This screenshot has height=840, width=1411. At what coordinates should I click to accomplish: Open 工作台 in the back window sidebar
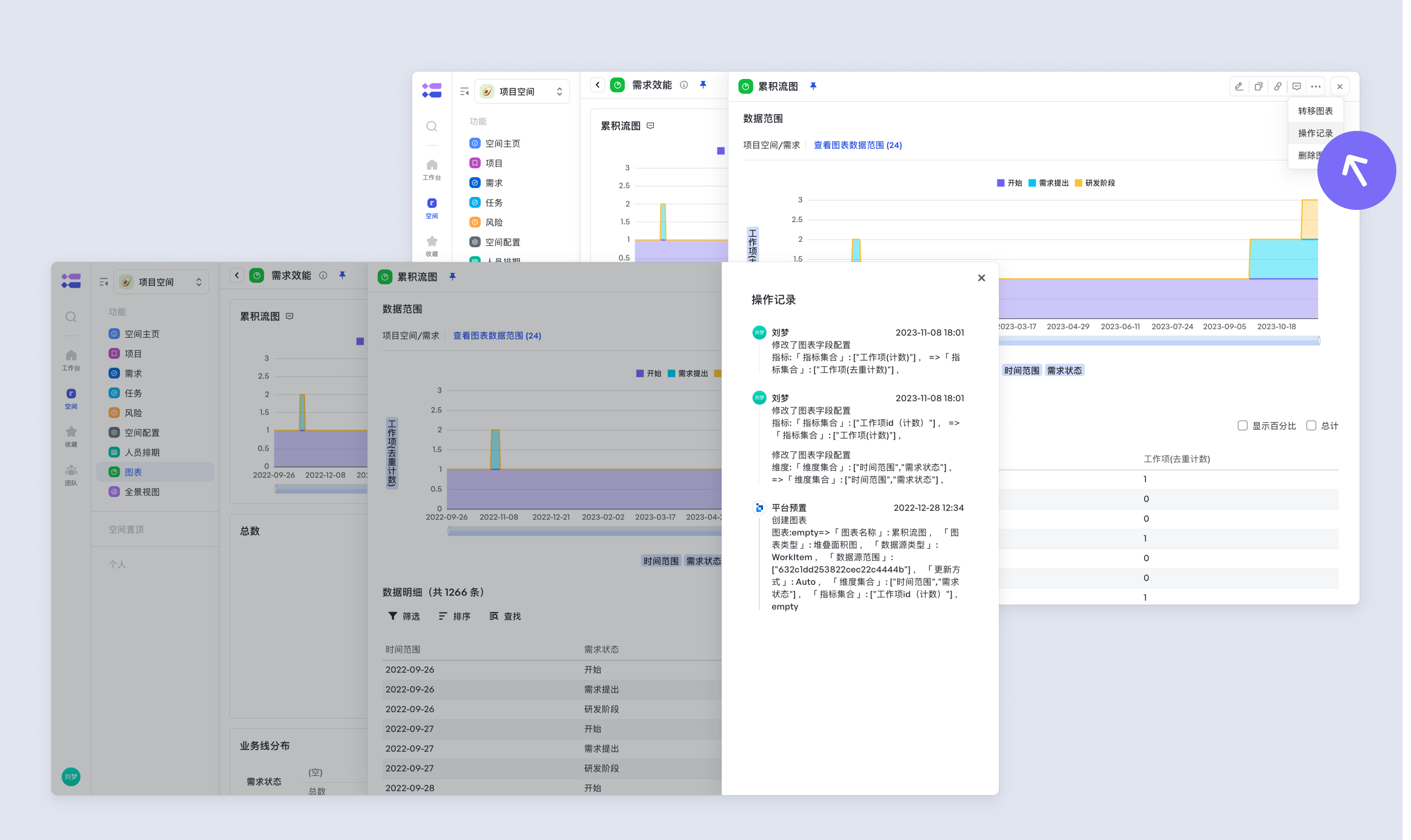pos(432,170)
